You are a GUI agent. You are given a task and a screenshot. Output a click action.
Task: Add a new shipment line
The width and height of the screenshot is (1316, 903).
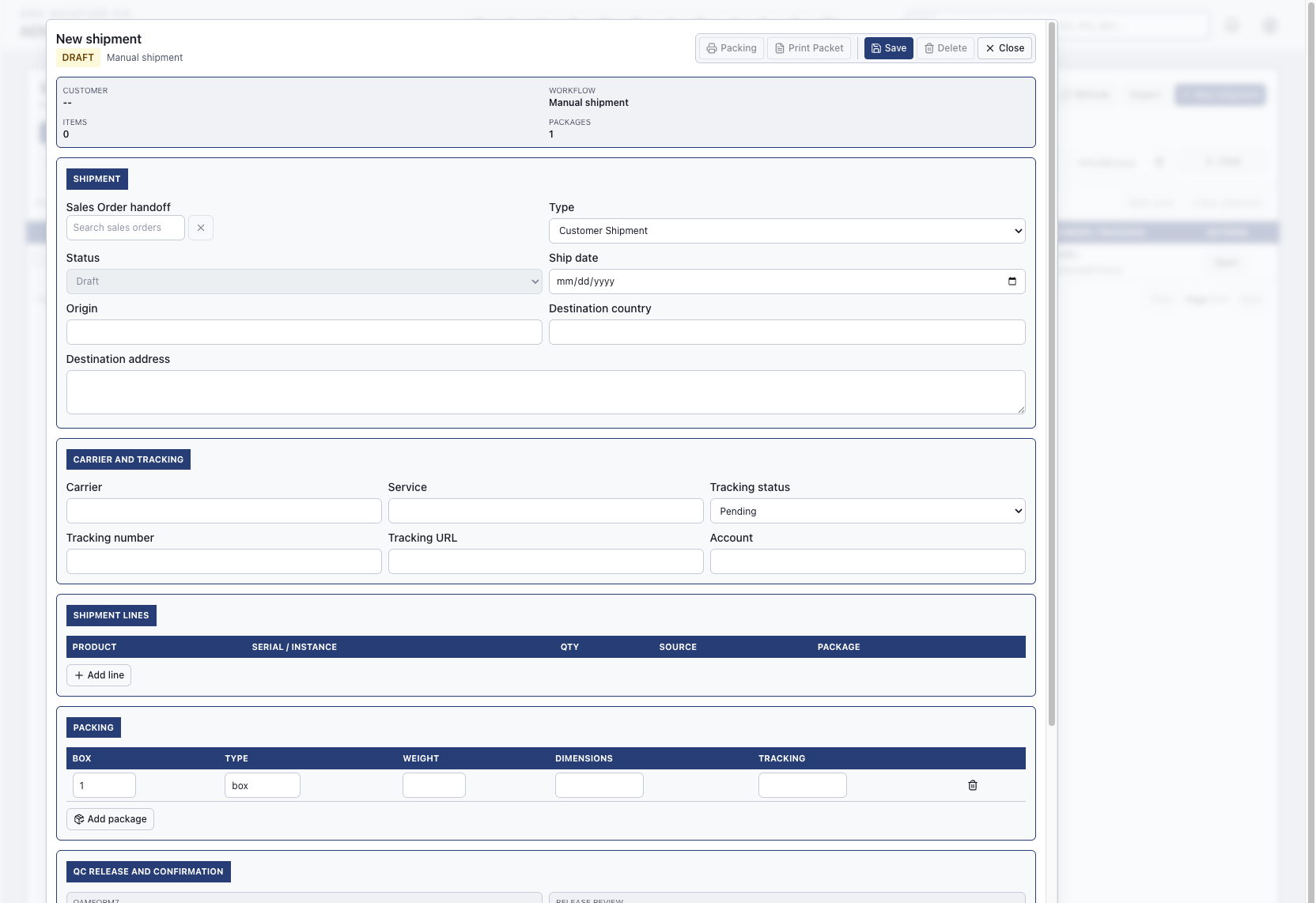99,675
